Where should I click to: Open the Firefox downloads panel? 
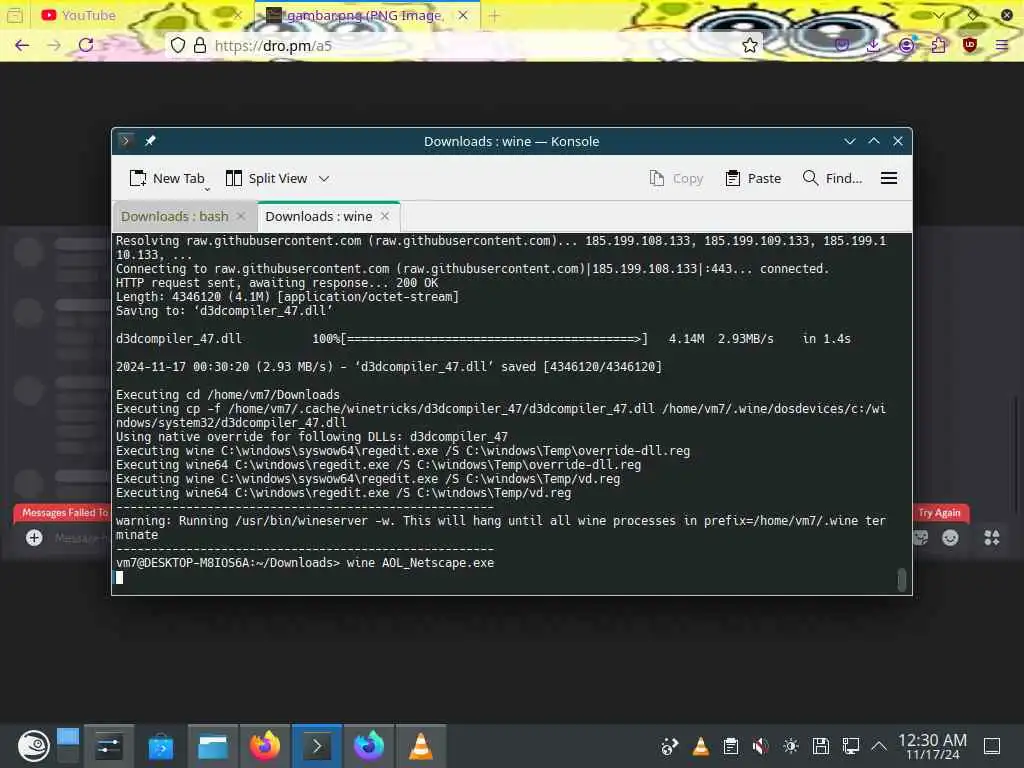click(x=873, y=45)
